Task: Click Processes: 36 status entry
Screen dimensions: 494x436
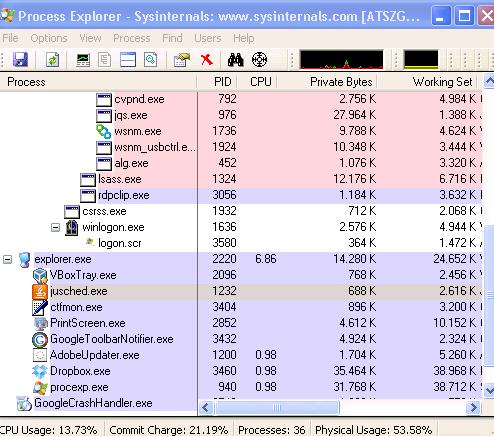Action: (x=271, y=430)
